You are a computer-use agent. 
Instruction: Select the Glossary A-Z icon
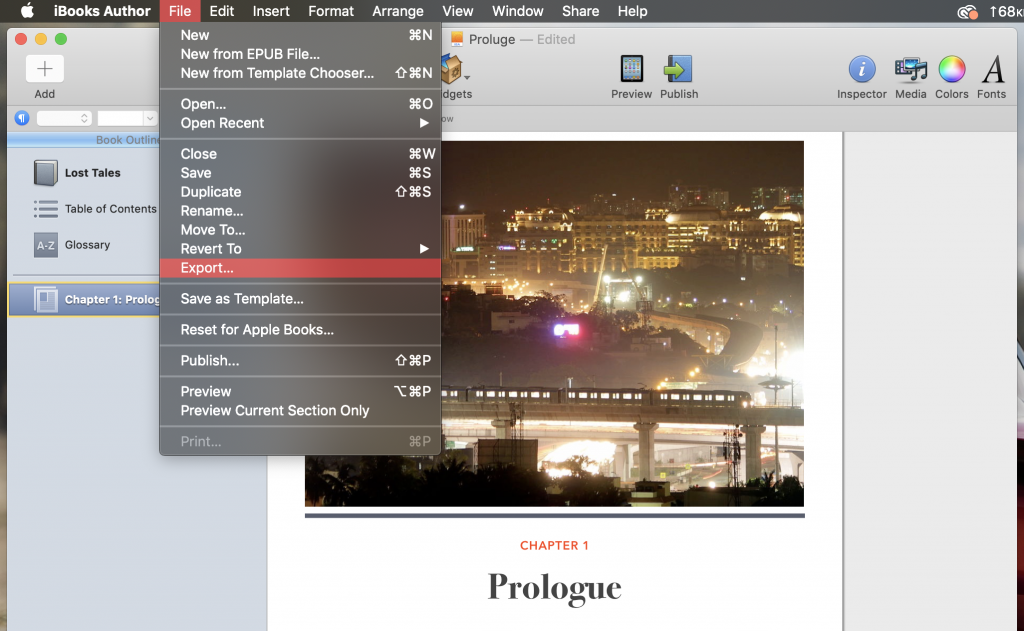click(46, 245)
